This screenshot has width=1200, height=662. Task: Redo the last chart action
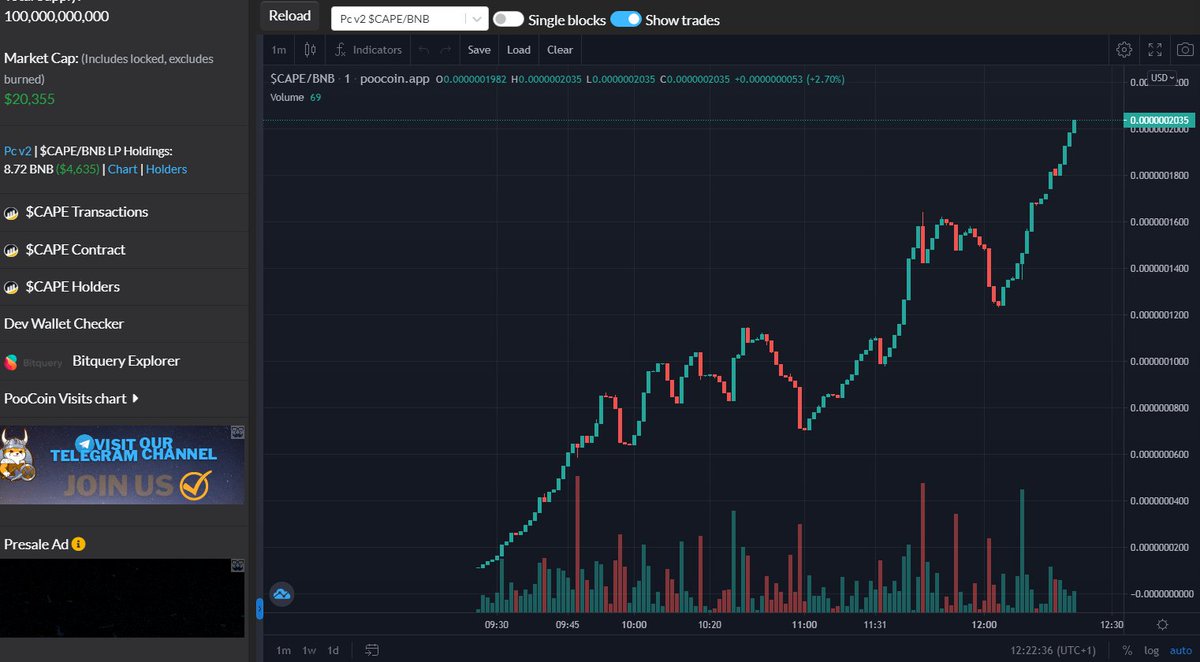(x=446, y=49)
